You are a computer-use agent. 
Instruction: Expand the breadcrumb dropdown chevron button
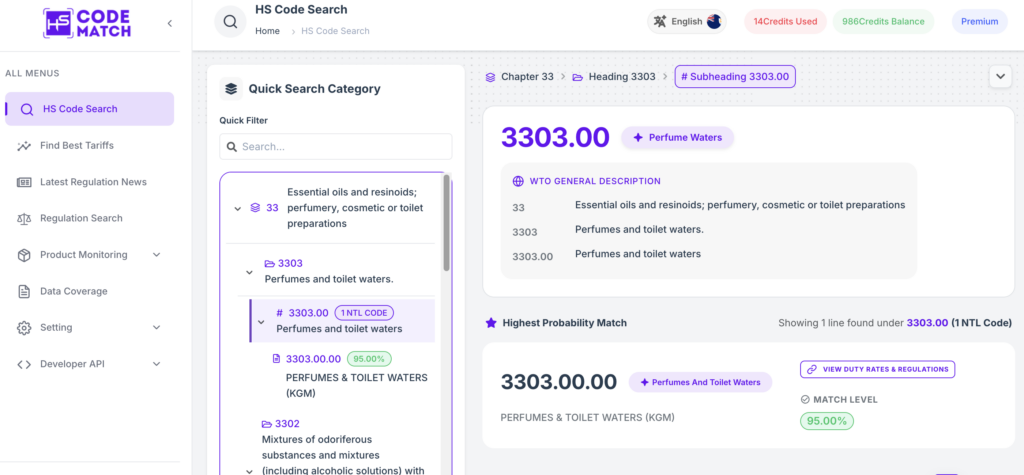(1000, 76)
